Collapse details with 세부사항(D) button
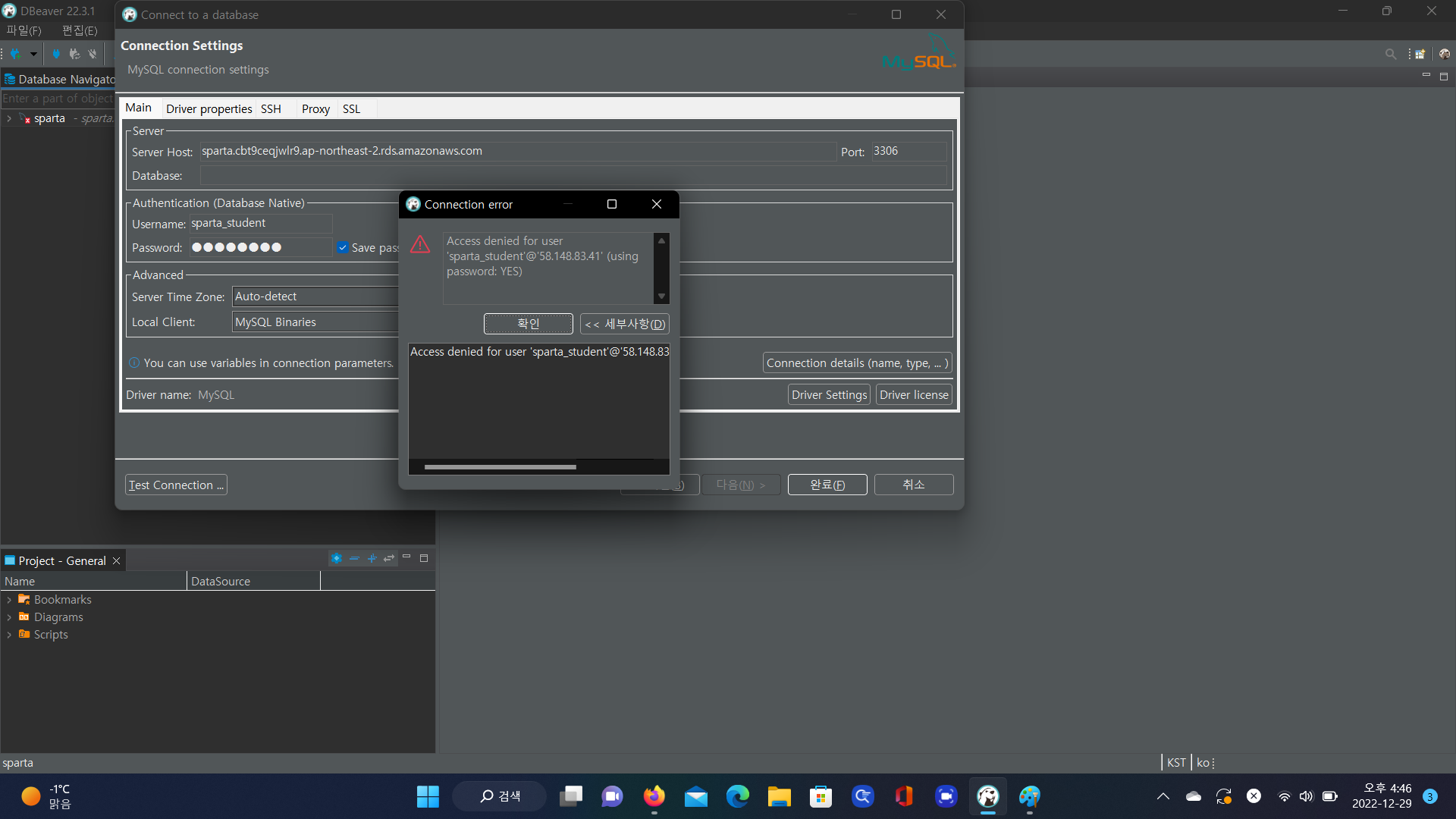This screenshot has width=1456, height=819. point(625,324)
